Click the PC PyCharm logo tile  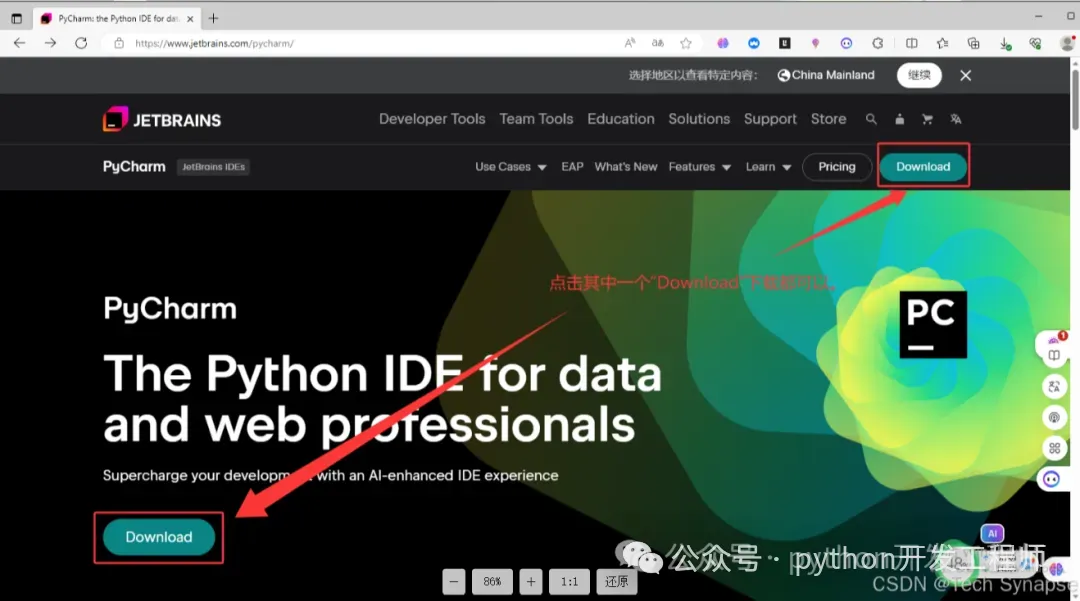[x=933, y=324]
